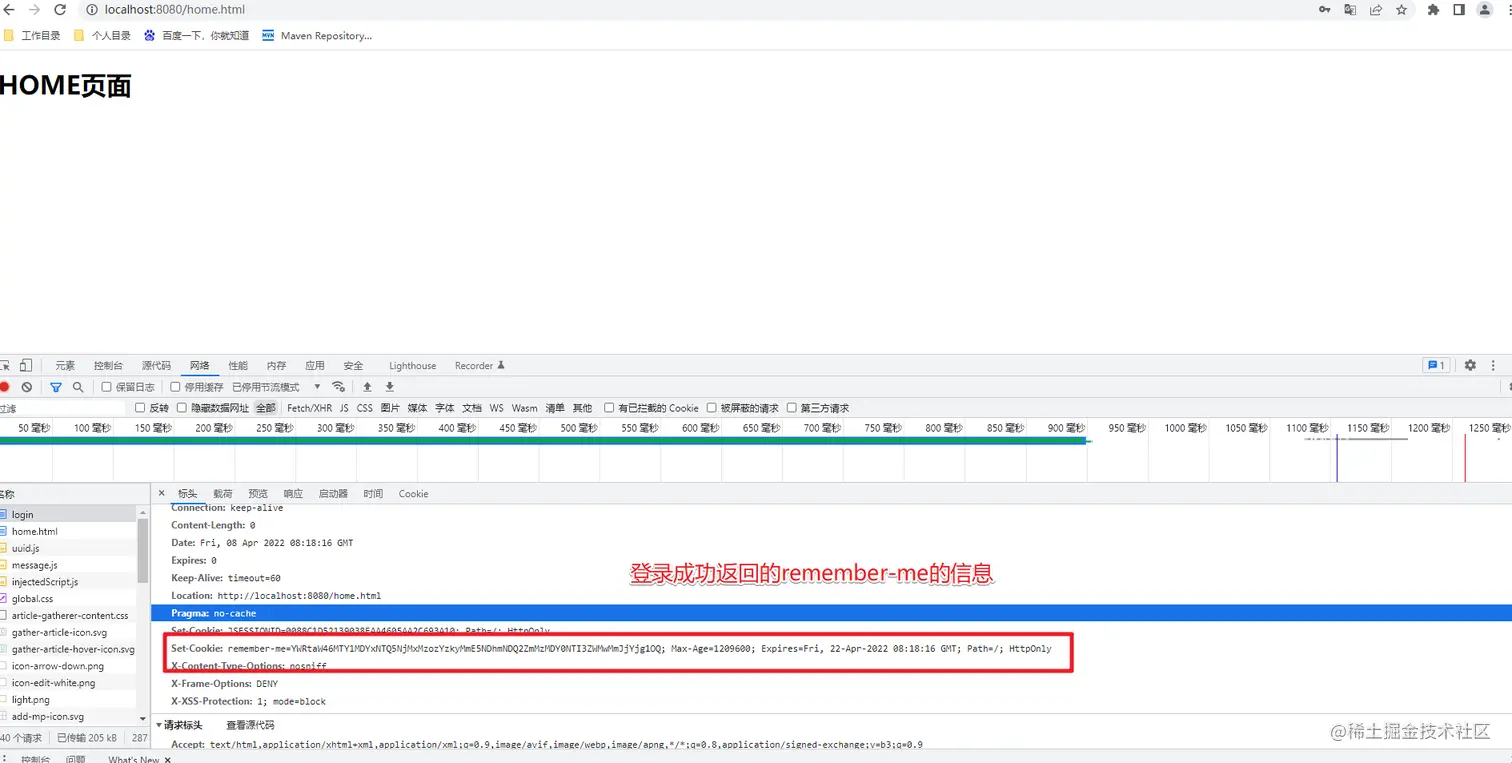Open the 内存 panel tab
1512x763 pixels.
[277, 366]
